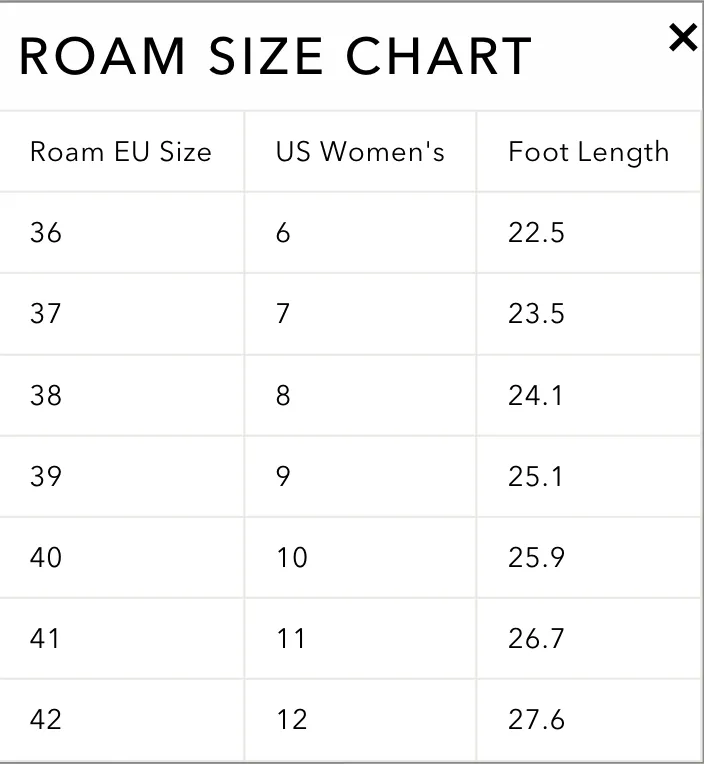Choose EU size 39 cell
This screenshot has height=764, width=704.
121,476
